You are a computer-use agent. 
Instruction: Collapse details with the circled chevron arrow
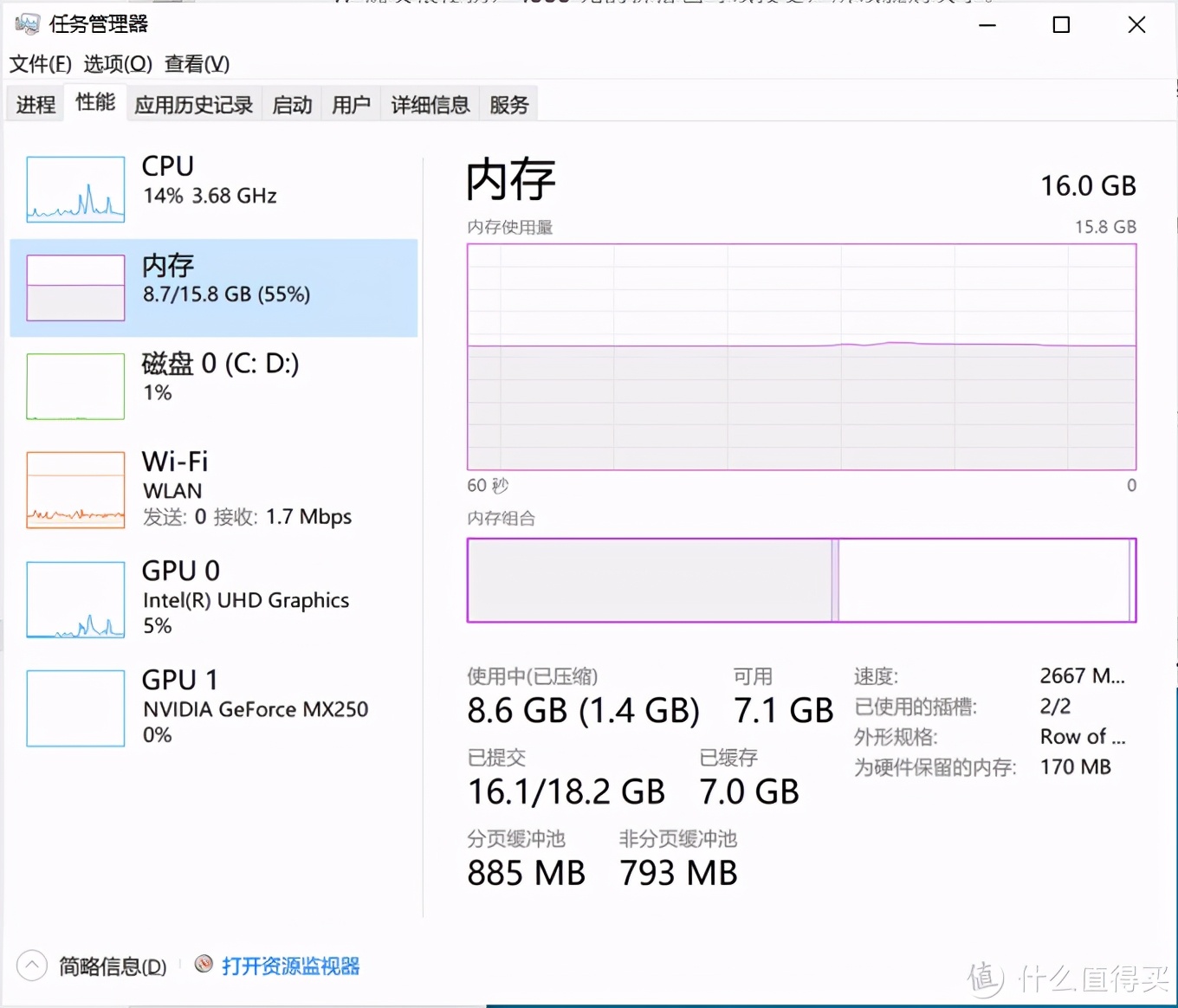point(31,964)
